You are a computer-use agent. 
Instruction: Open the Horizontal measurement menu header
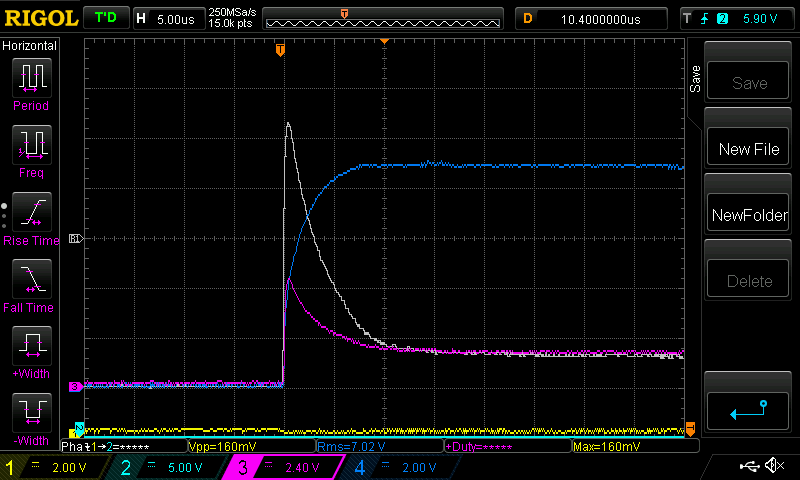[x=30, y=46]
